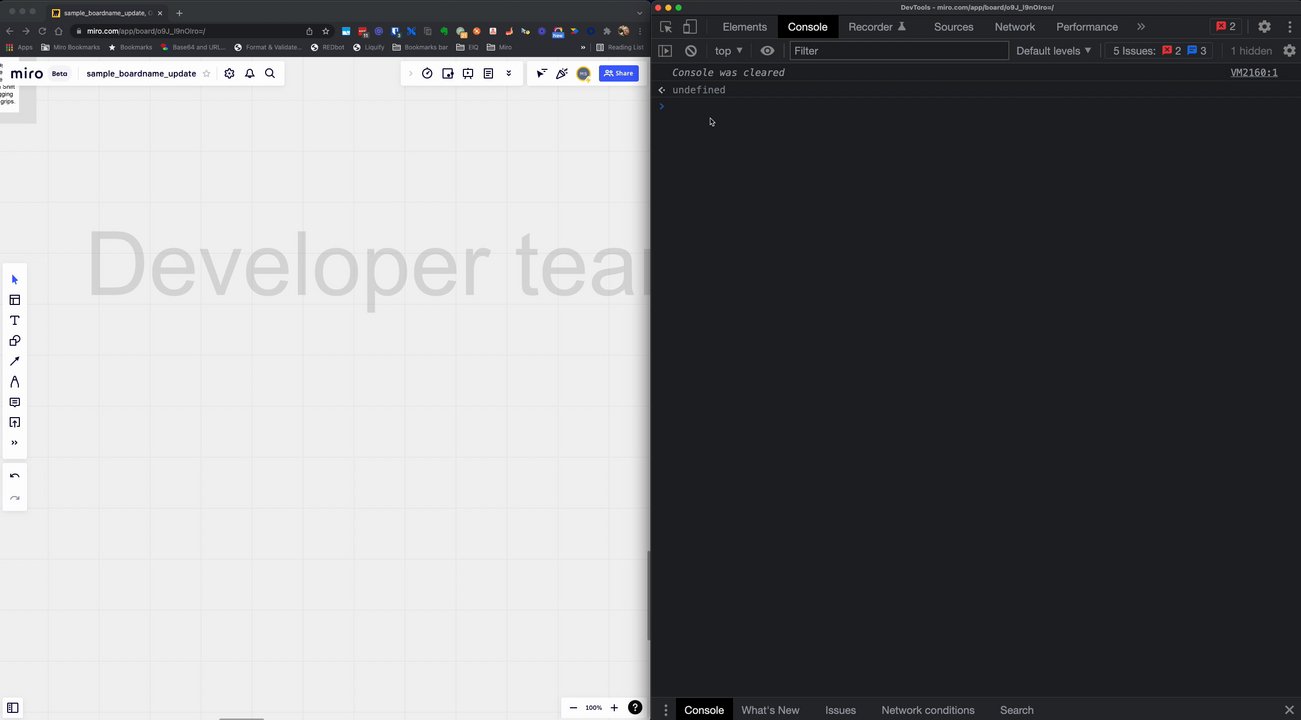Select the Pen tool in Miro
Image resolution: width=1301 pixels, height=720 pixels.
click(14, 382)
